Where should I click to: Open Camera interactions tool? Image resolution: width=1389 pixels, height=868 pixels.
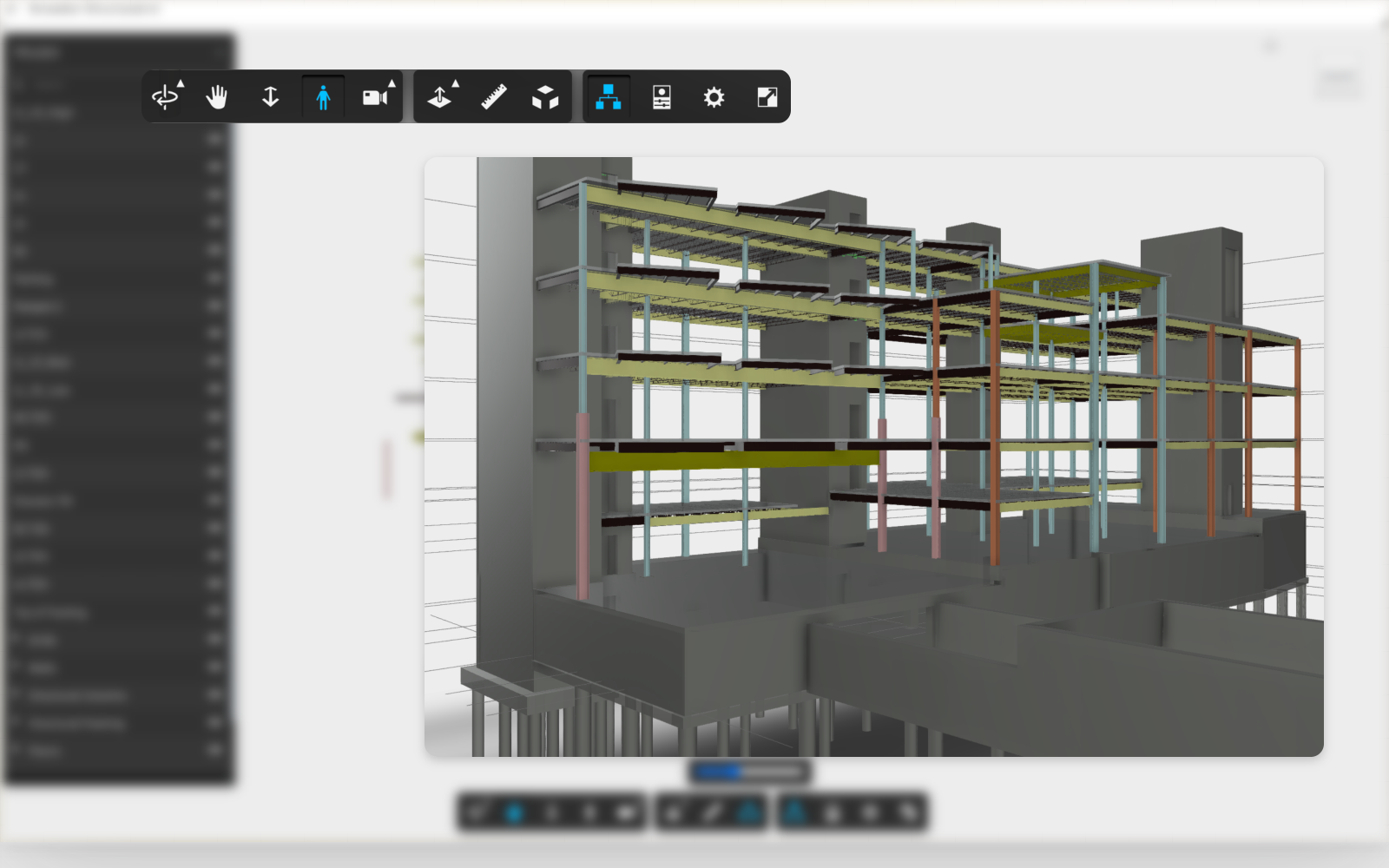[377, 96]
